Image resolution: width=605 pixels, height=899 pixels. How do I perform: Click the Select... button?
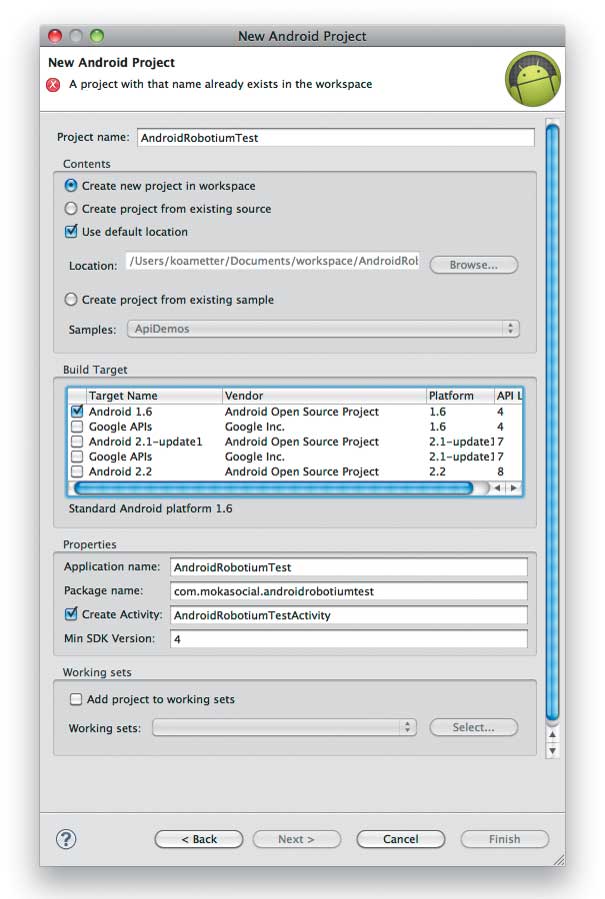pyautogui.click(x=474, y=727)
